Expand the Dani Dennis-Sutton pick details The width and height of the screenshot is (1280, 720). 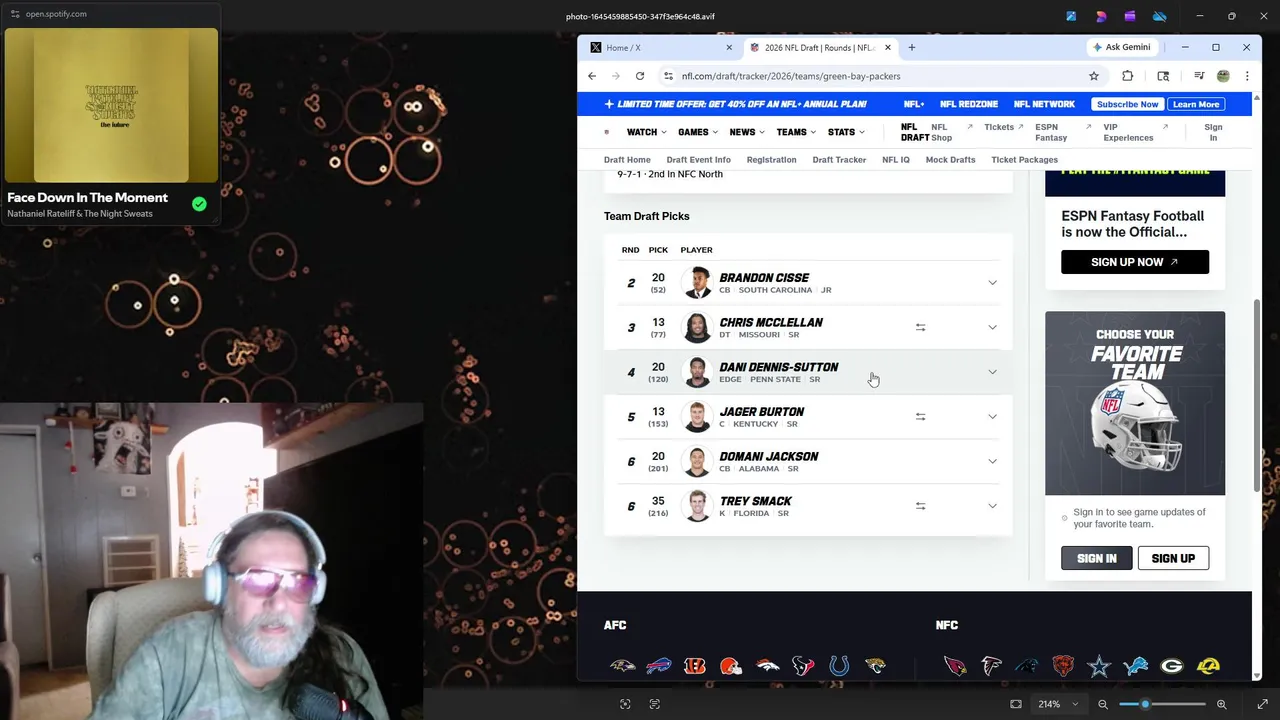coord(992,372)
